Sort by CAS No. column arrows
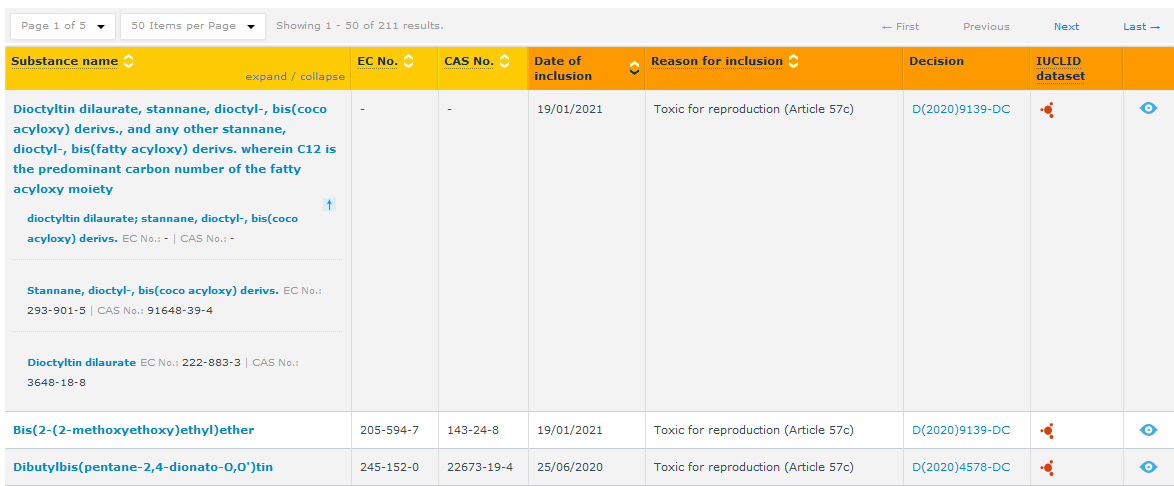Image resolution: width=1174 pixels, height=486 pixels. (504, 62)
